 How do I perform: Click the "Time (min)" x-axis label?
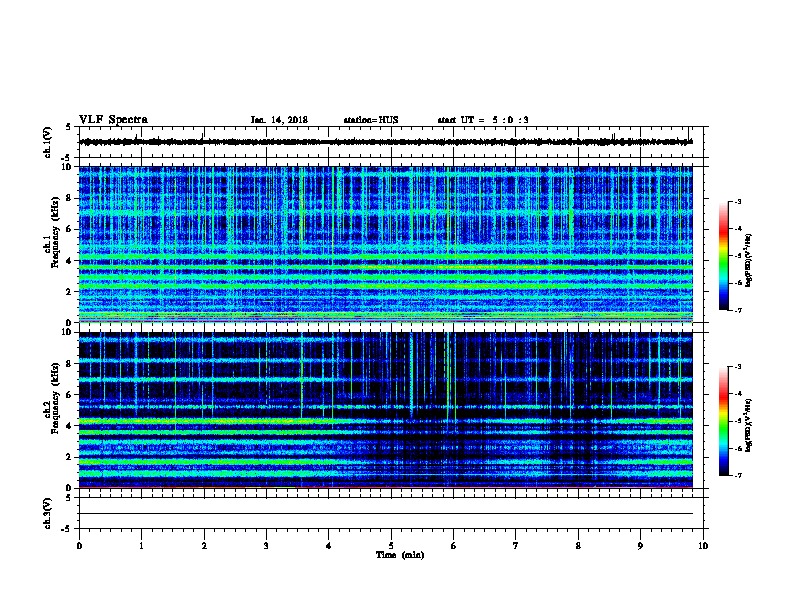[x=400, y=555]
